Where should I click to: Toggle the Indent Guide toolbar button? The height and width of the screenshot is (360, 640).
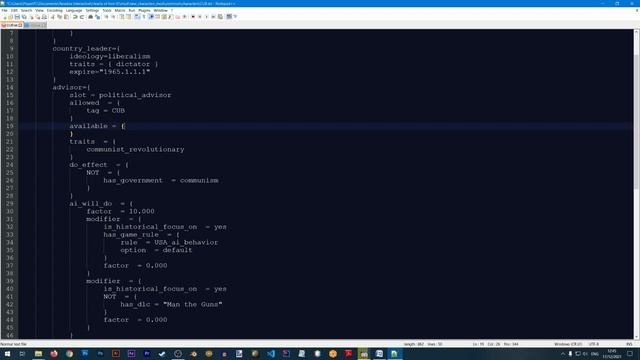click(151, 17)
